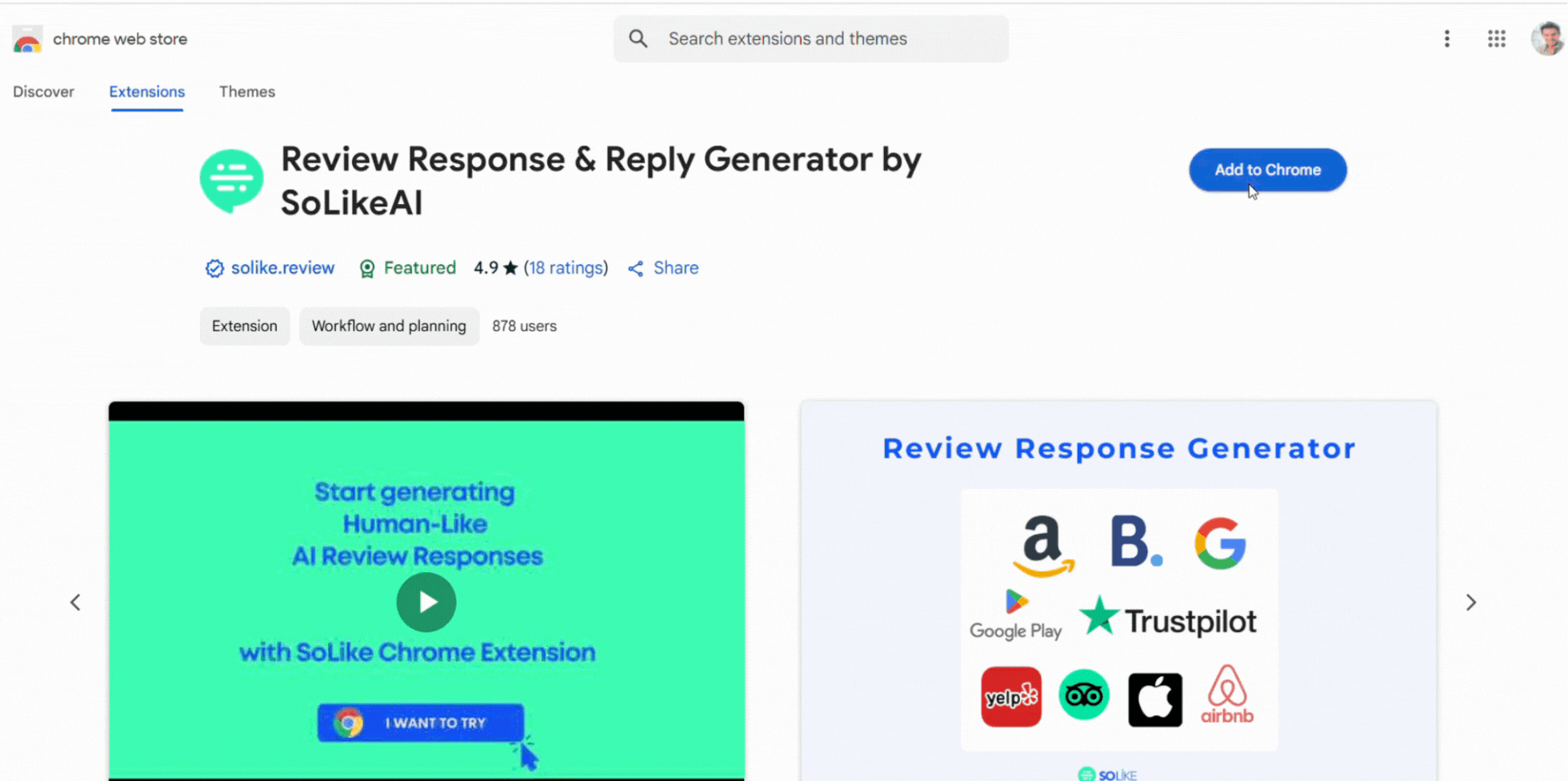
Task: Play the SoLike promo video
Action: tap(426, 603)
